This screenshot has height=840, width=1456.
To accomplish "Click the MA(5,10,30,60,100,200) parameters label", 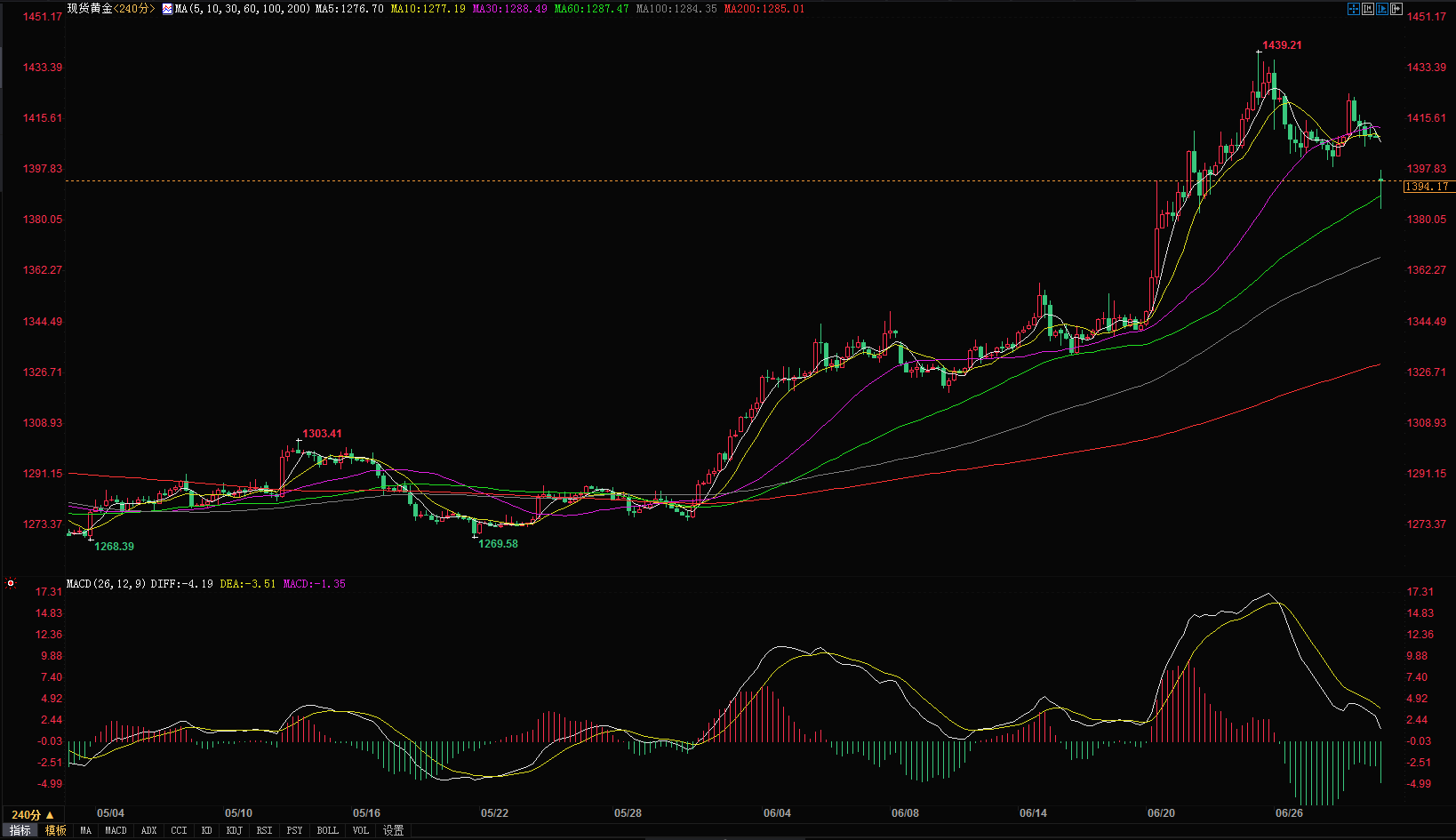I will click(243, 9).
